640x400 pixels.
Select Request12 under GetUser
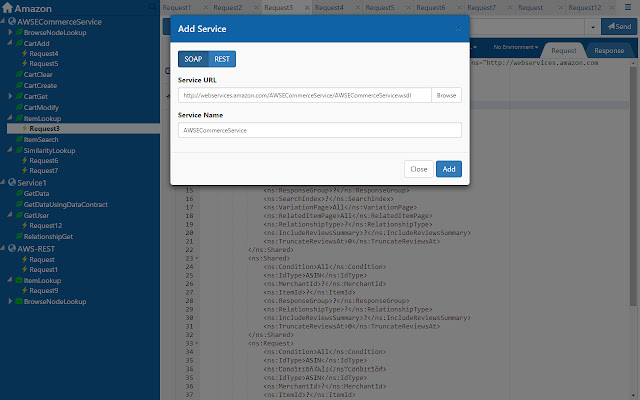[x=44, y=226]
